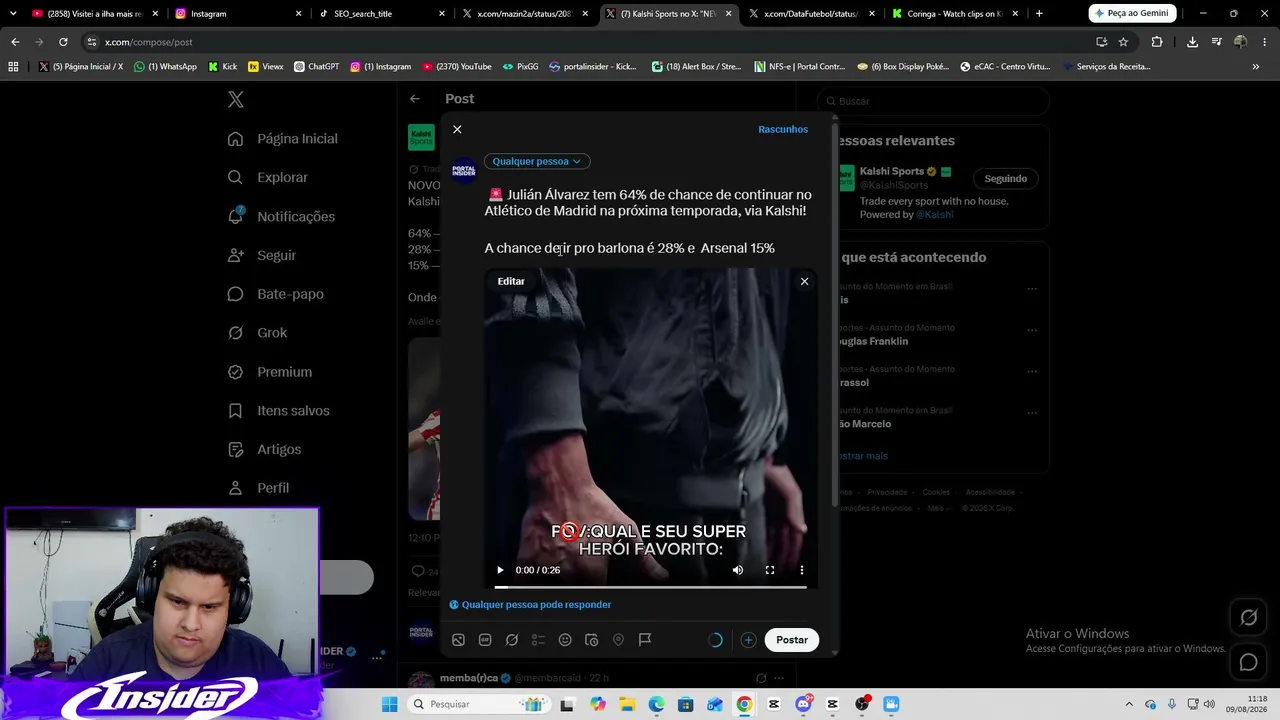Open Perfil in sidebar

click(258, 488)
